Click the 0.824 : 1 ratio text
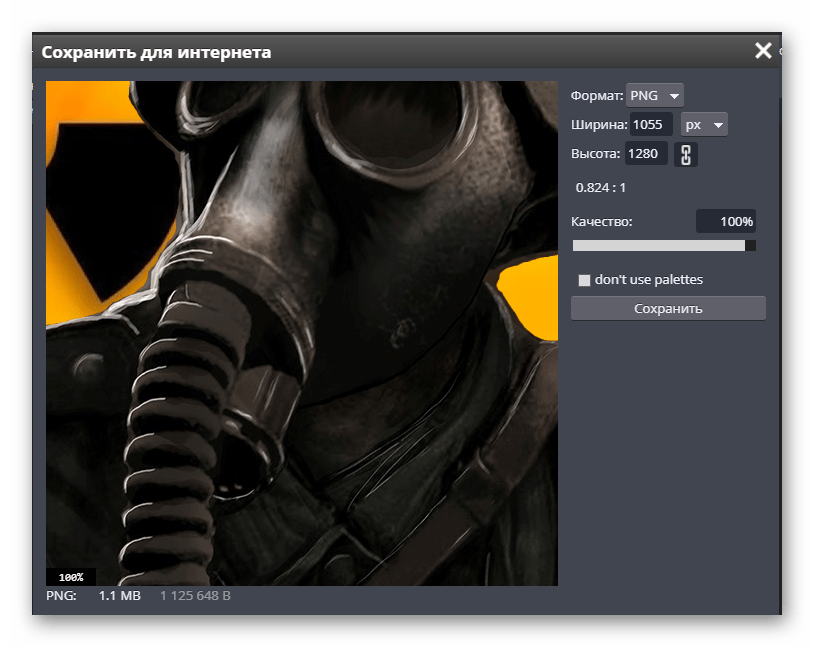814x647 pixels. click(601, 188)
